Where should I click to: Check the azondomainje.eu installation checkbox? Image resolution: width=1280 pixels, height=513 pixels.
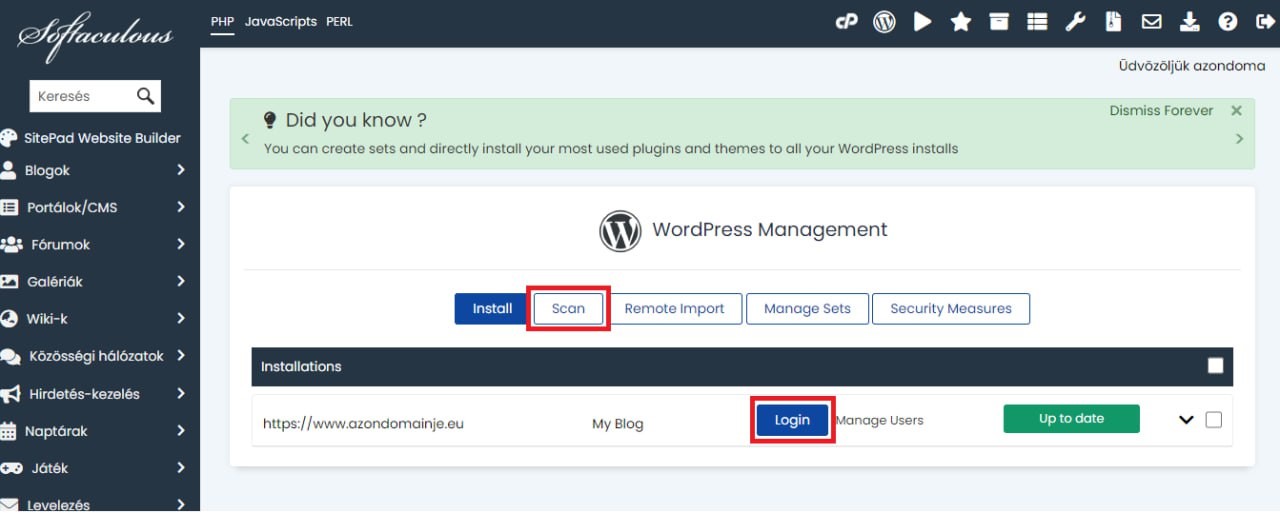coord(1214,420)
